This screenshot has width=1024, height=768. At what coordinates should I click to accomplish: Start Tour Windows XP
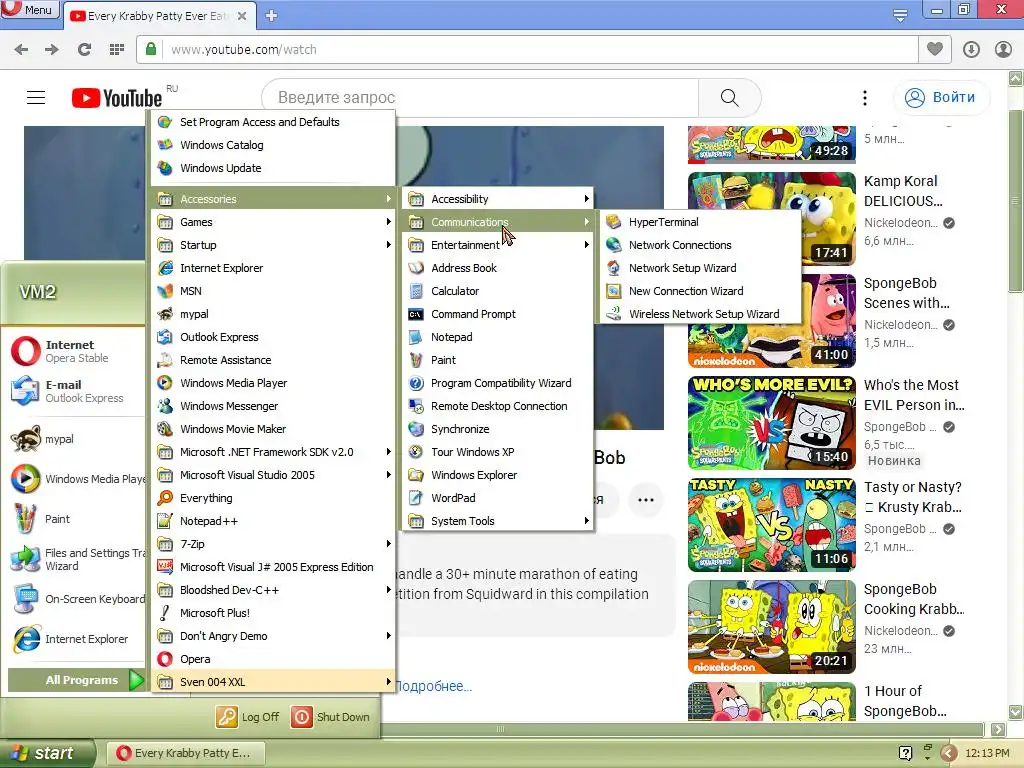[498, 452]
